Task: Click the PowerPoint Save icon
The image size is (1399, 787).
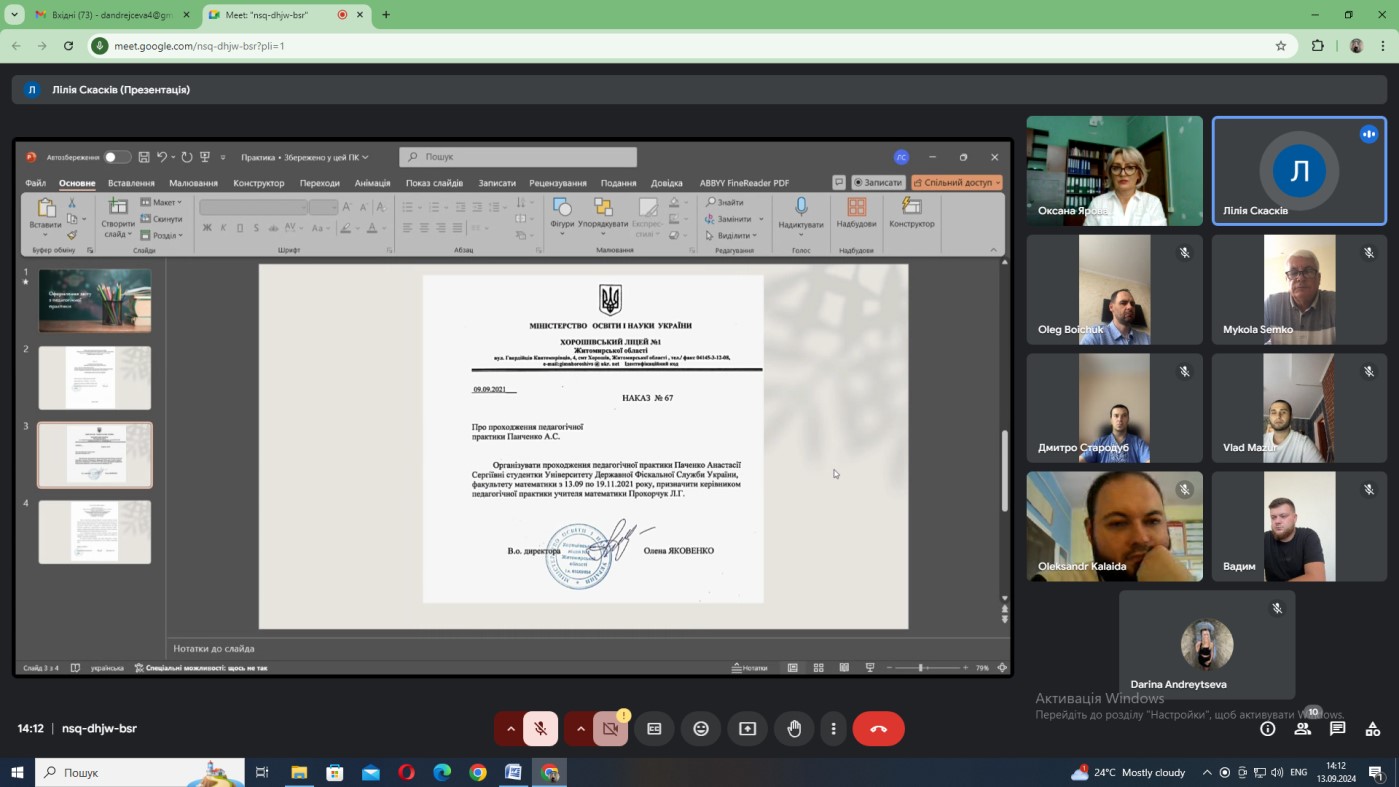Action: pyautogui.click(x=144, y=157)
